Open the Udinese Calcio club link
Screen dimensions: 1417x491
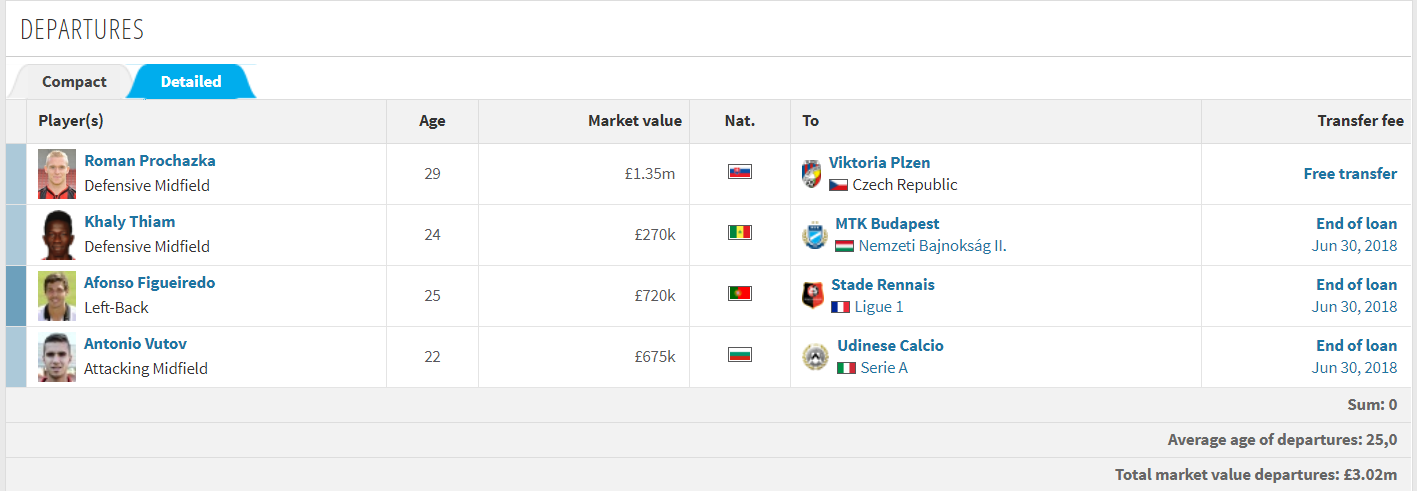[x=890, y=346]
